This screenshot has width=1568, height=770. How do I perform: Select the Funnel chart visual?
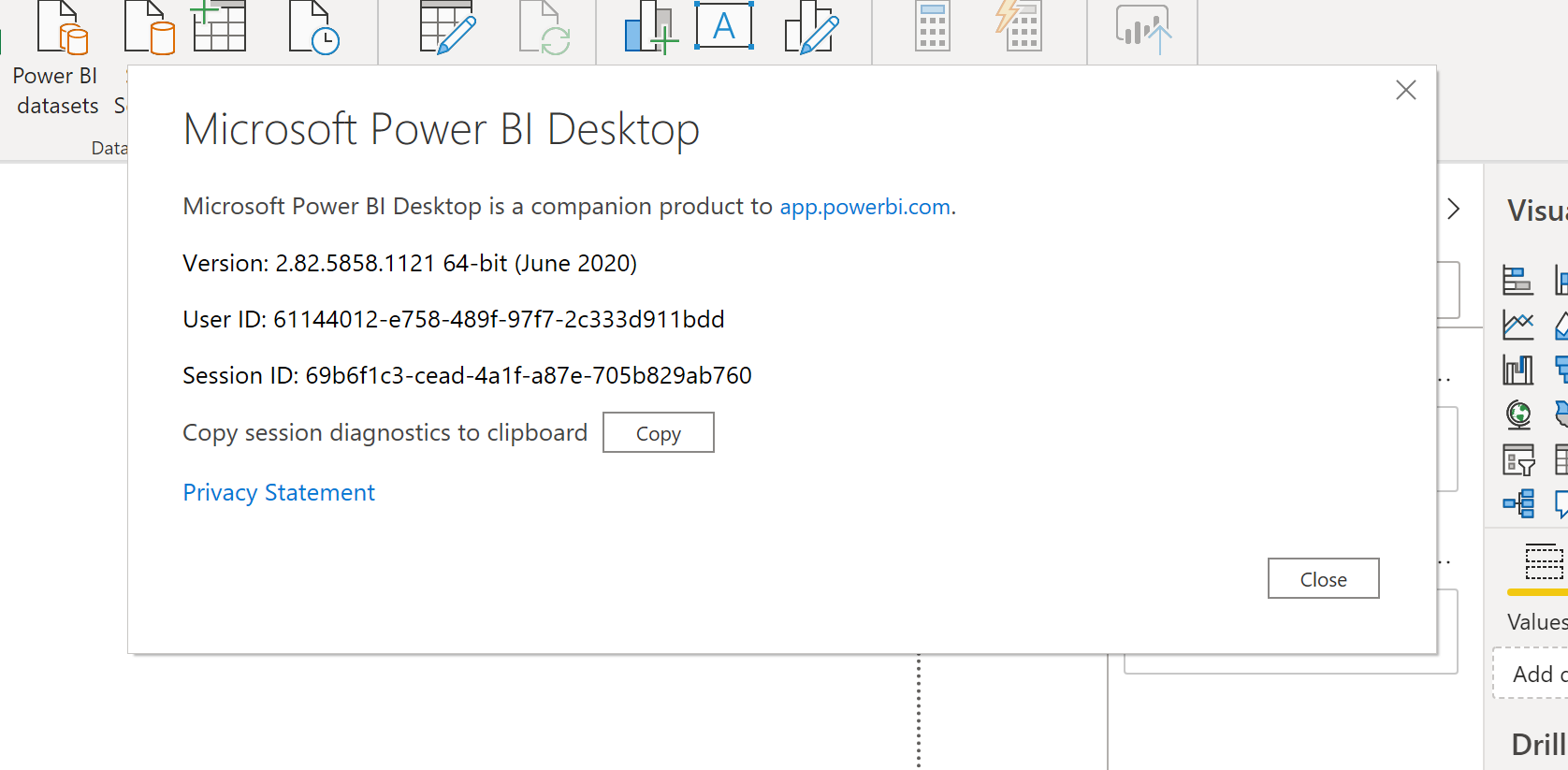coord(1561,370)
